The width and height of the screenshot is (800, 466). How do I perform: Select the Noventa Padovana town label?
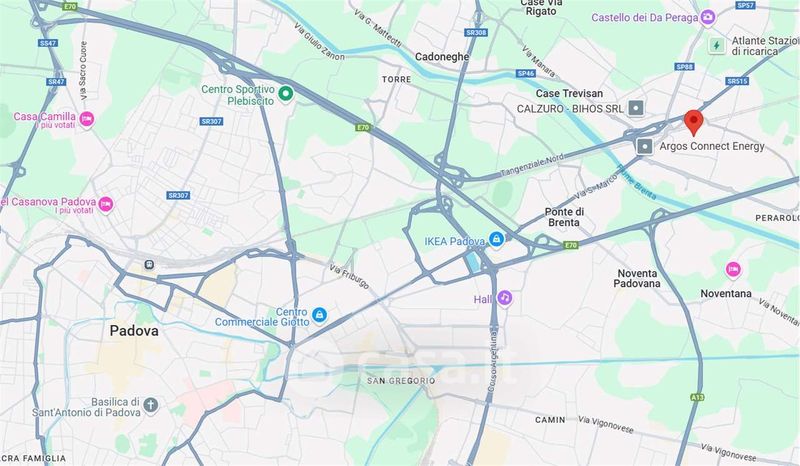(637, 279)
